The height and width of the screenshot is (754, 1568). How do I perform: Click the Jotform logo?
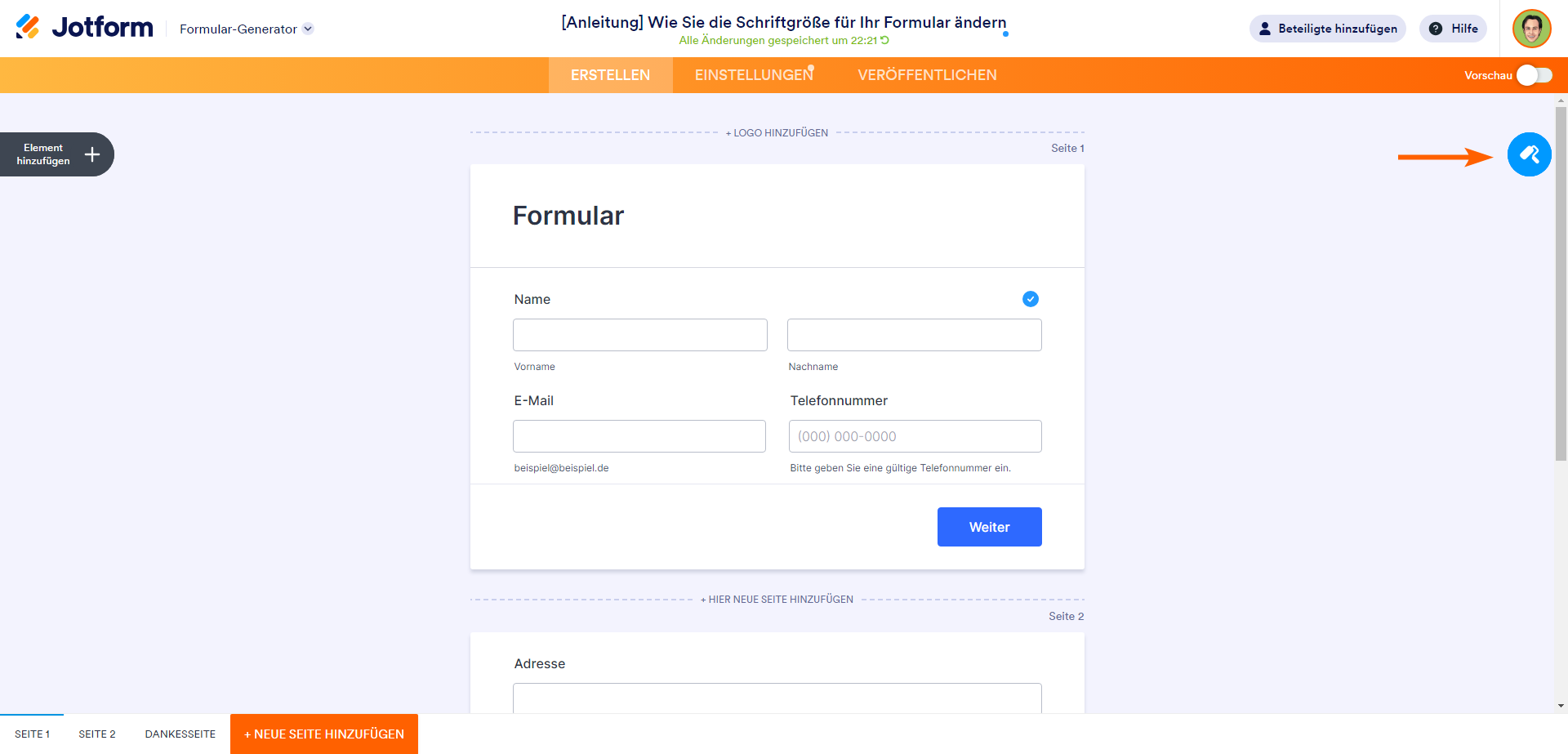pos(85,28)
